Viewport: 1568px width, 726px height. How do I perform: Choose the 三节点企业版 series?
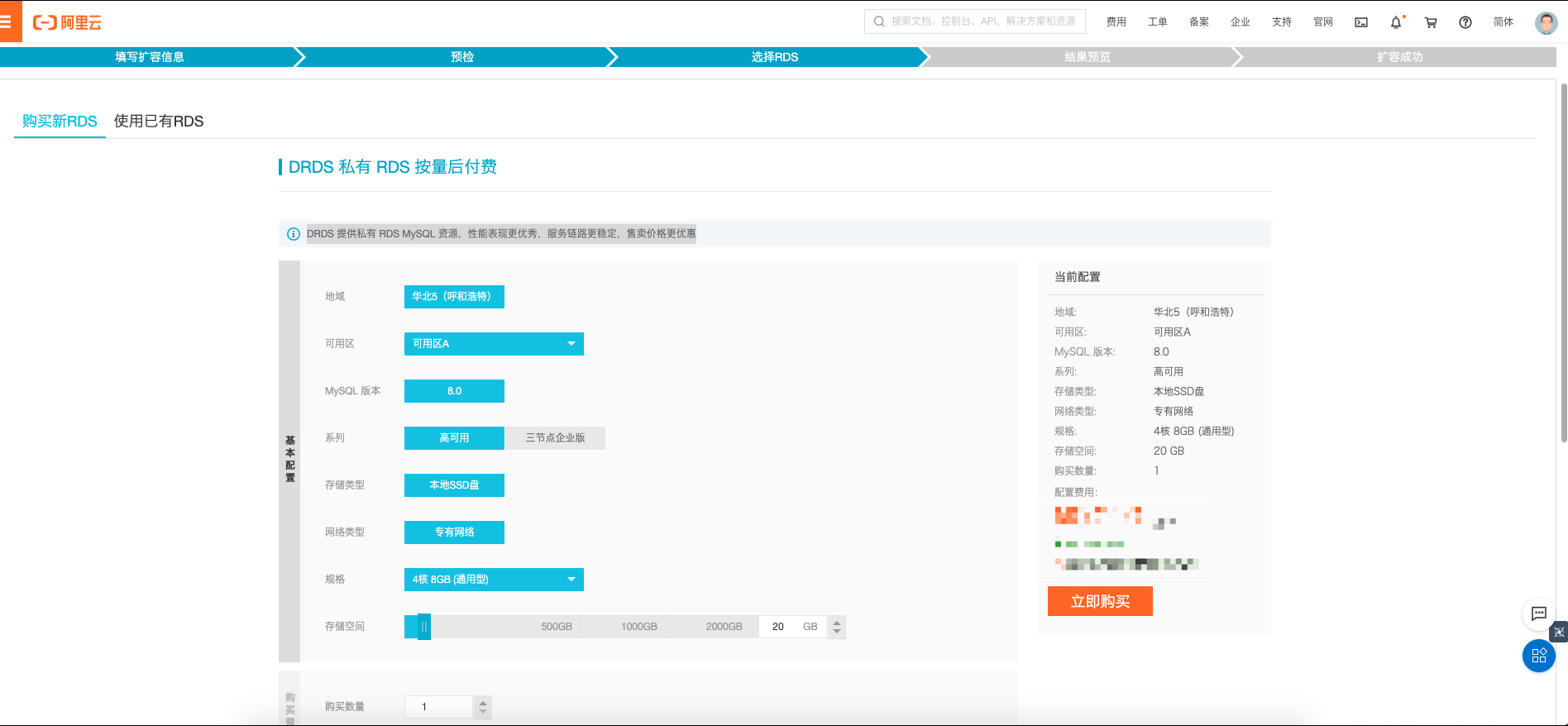[x=555, y=438]
